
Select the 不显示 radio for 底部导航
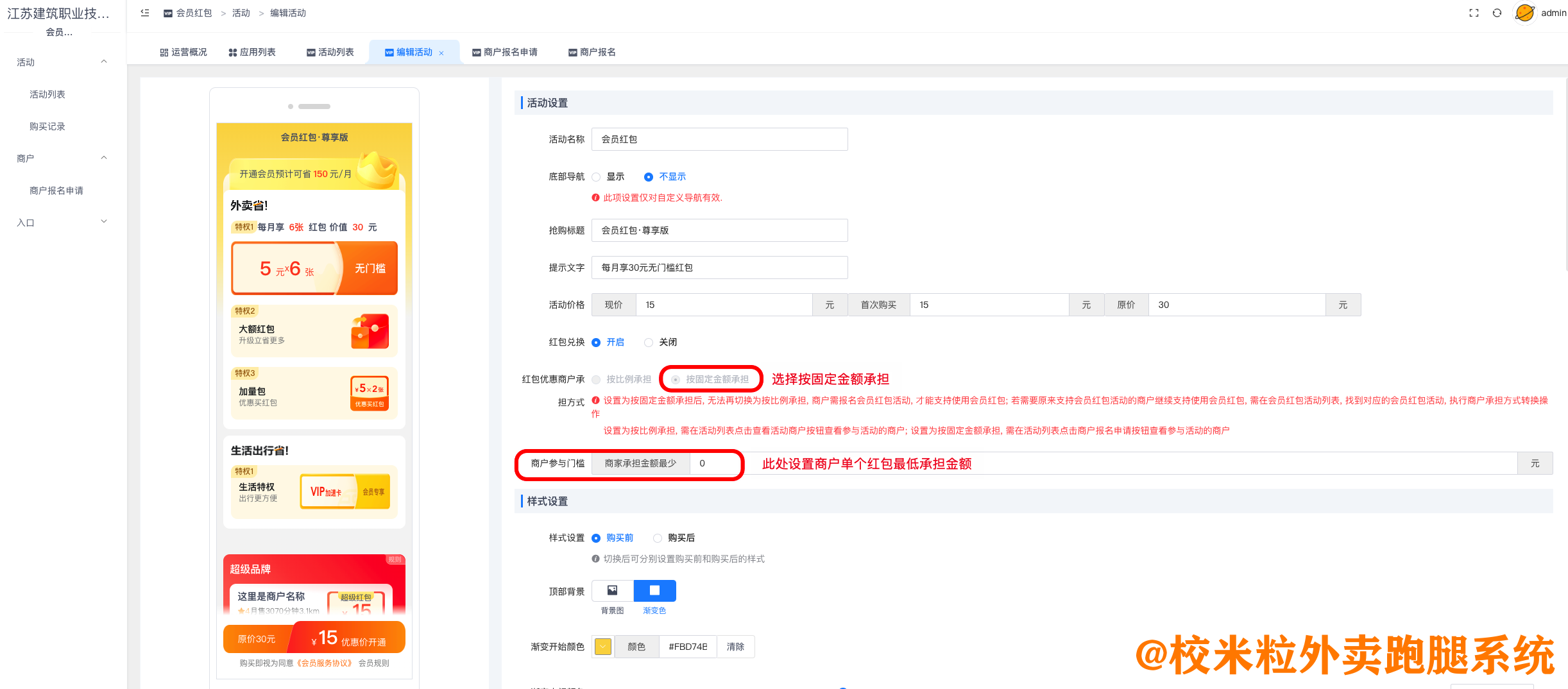(649, 177)
